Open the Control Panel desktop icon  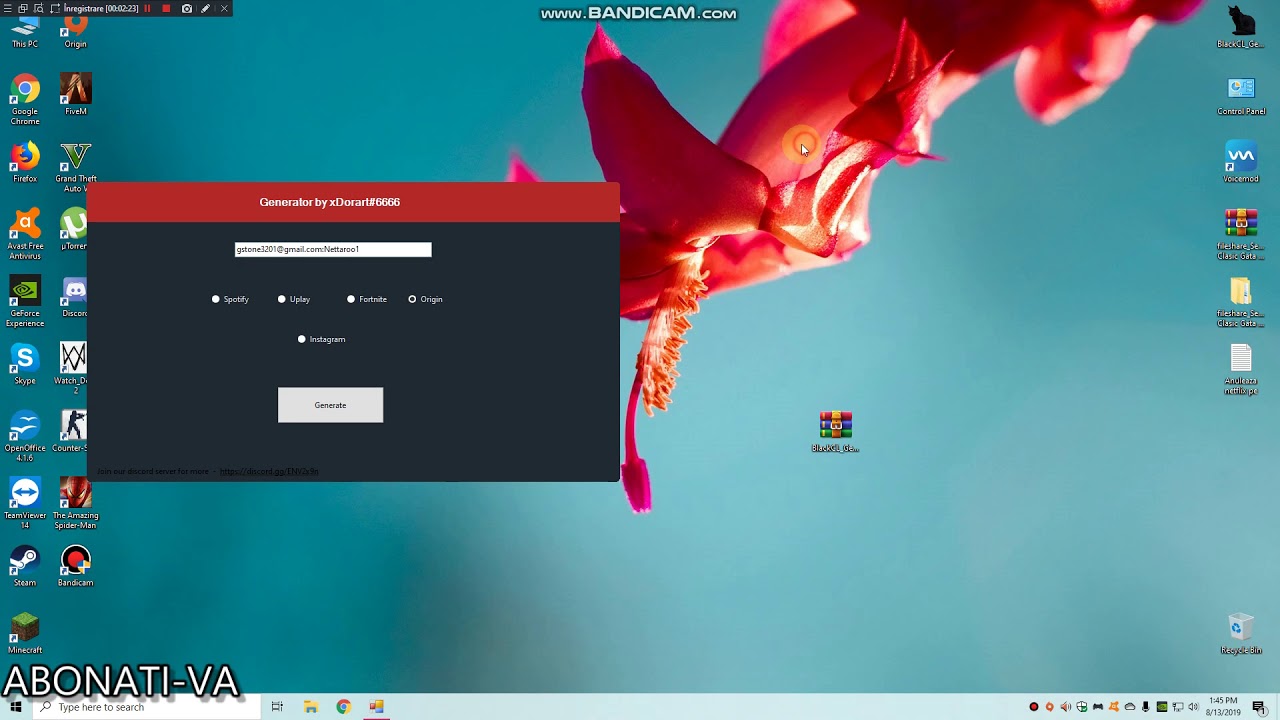click(x=1241, y=96)
